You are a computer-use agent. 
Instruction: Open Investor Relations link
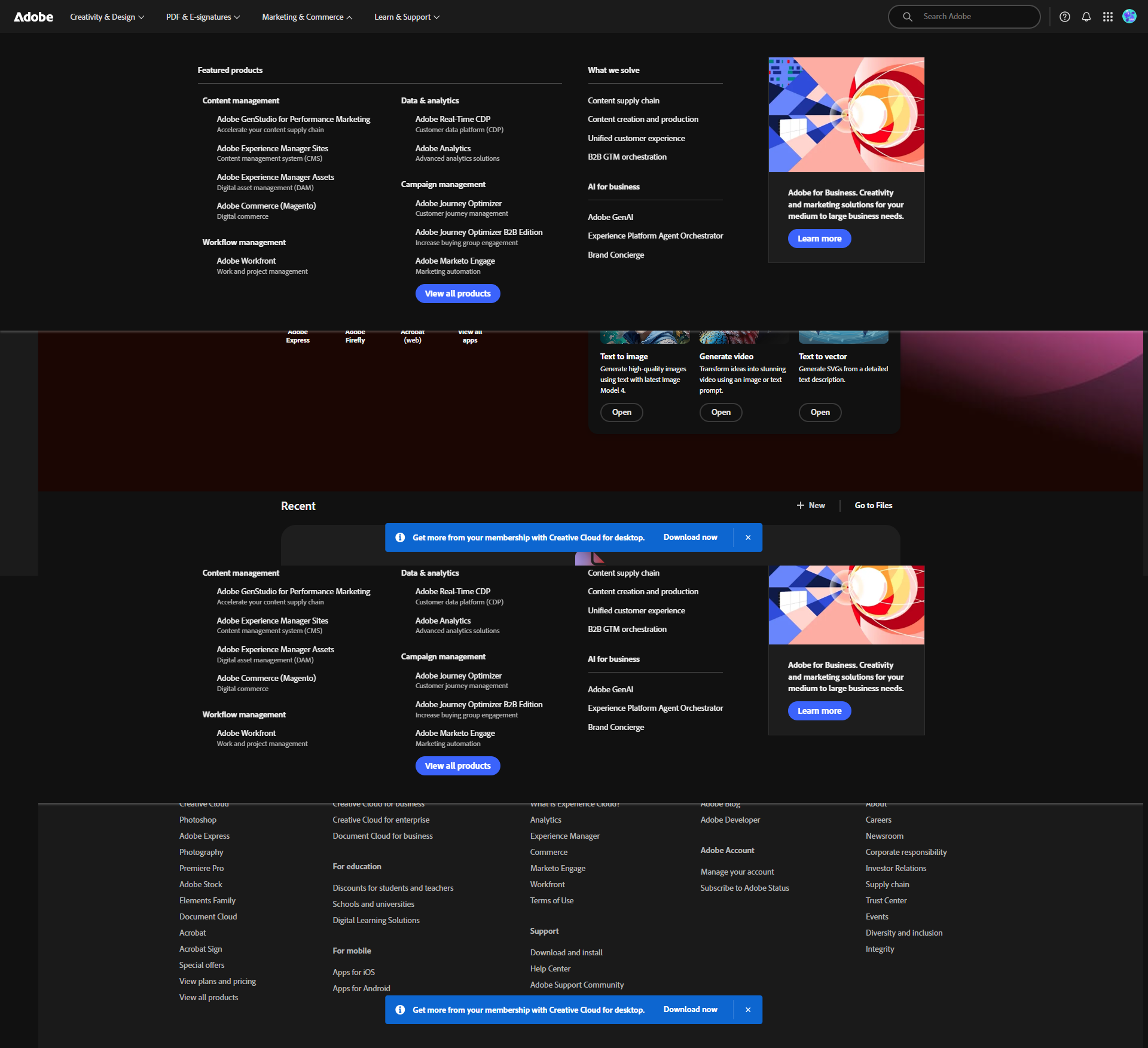(896, 868)
